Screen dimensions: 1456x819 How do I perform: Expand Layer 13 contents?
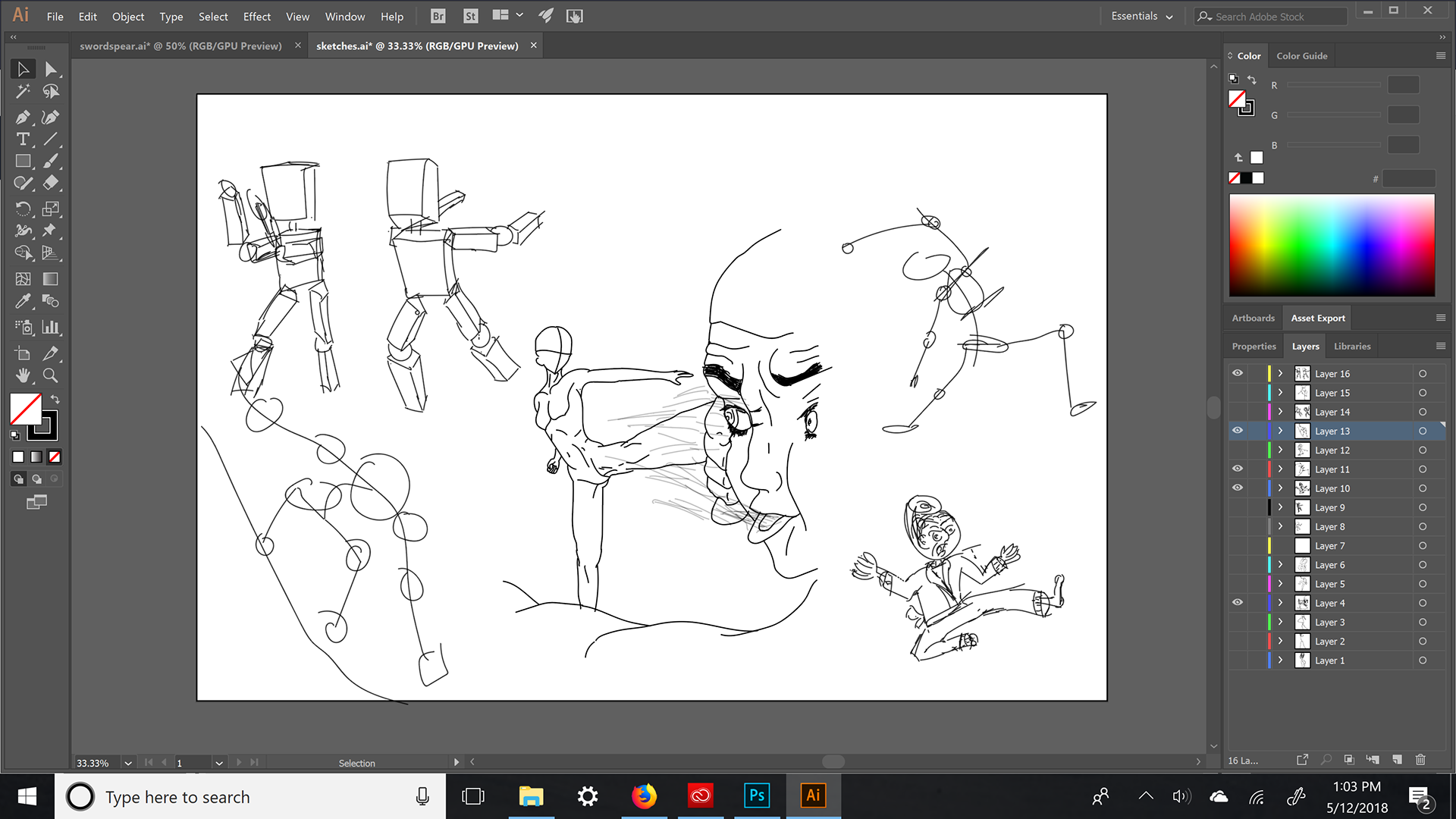(x=1280, y=431)
